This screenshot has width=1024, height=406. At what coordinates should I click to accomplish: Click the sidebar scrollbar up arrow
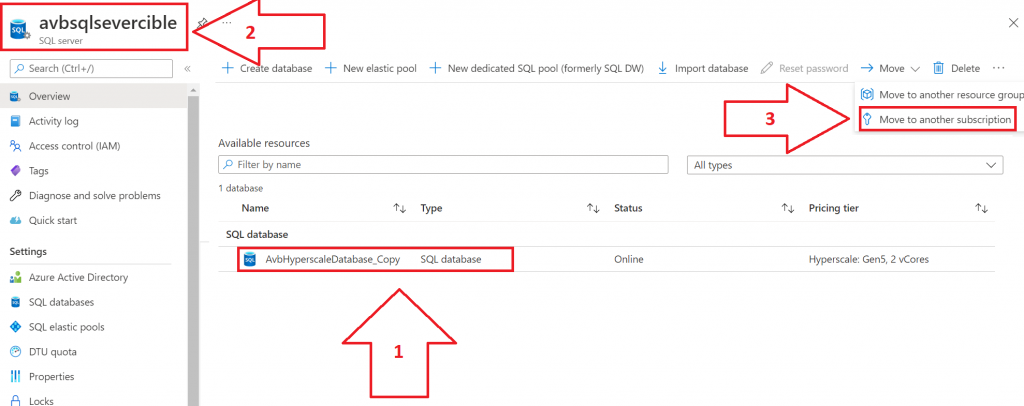pyautogui.click(x=193, y=89)
